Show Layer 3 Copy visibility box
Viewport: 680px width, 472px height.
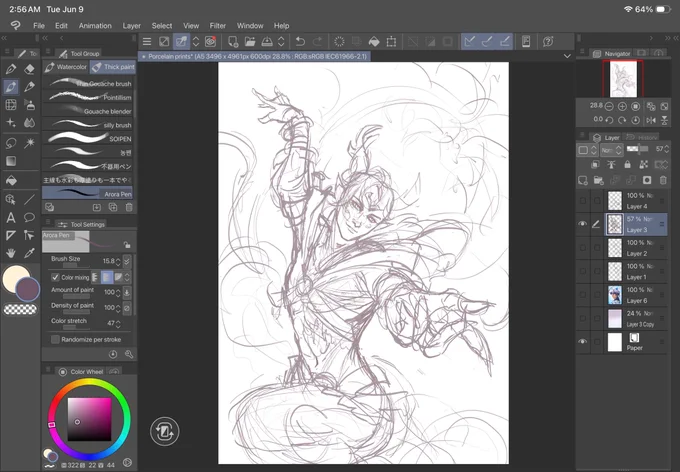(582, 318)
